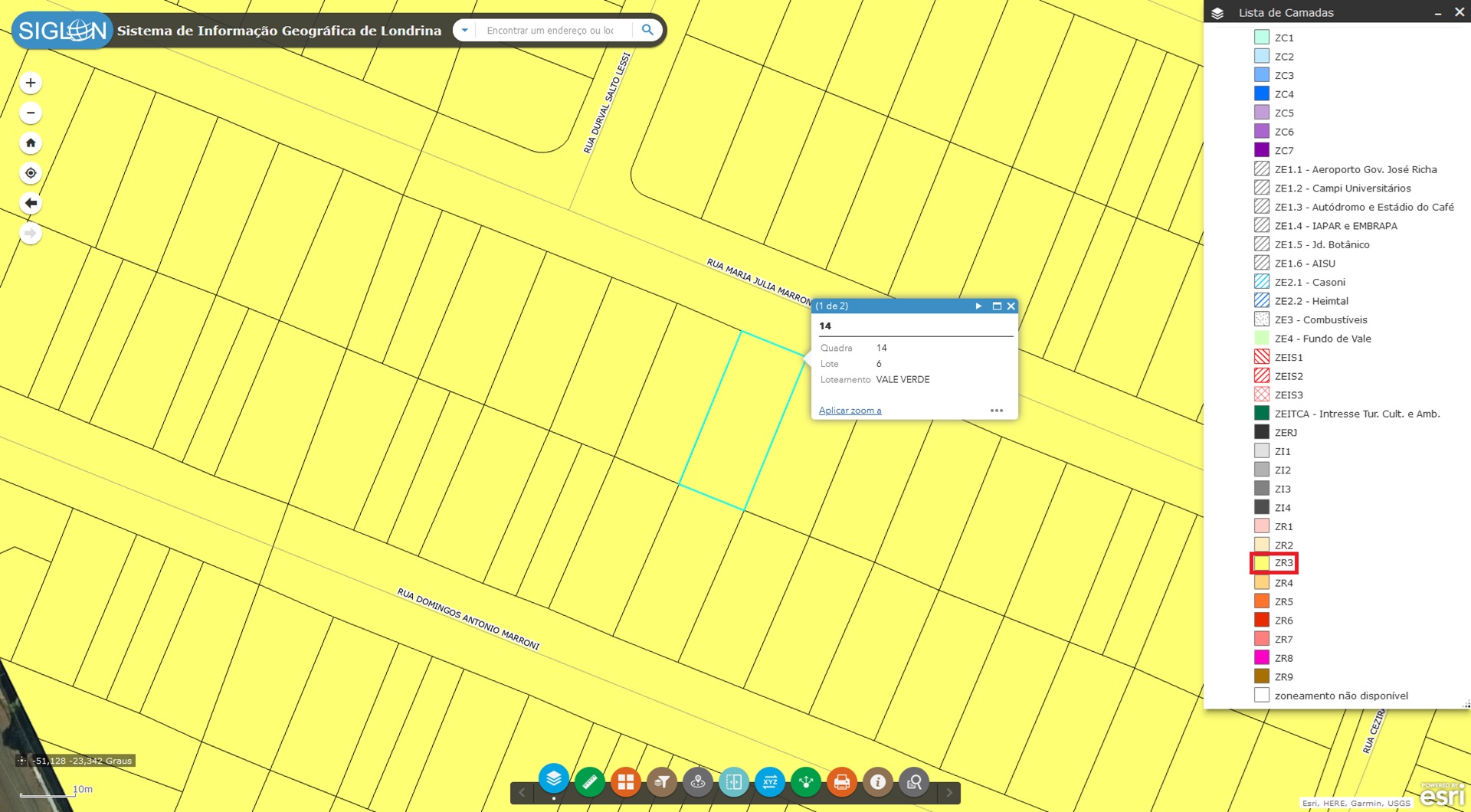Select the ZR8 magenta legend swatch

1261,657
